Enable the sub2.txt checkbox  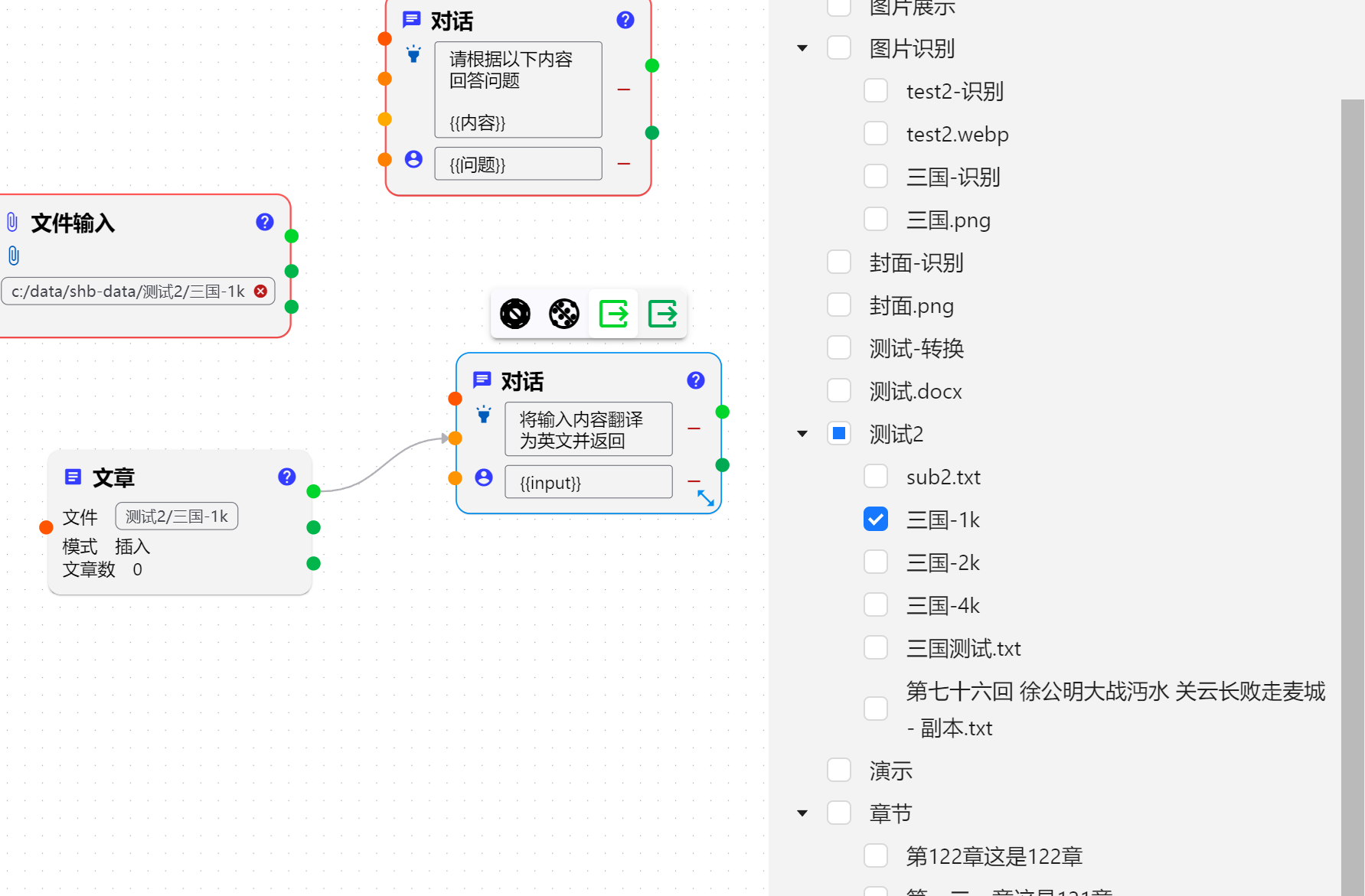[x=876, y=477]
